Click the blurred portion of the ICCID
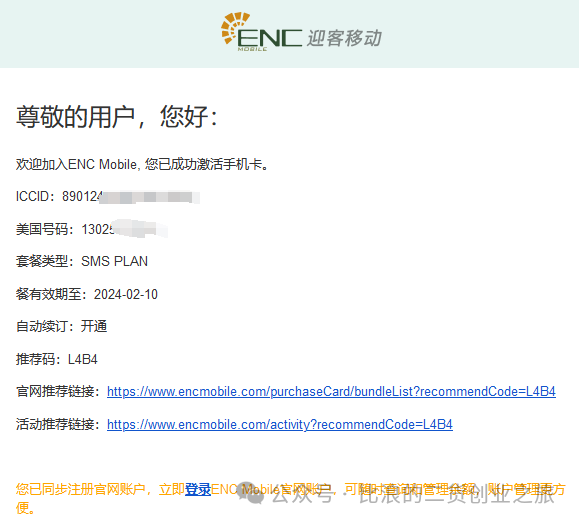Image resolution: width=579 pixels, height=524 pixels. point(150,197)
